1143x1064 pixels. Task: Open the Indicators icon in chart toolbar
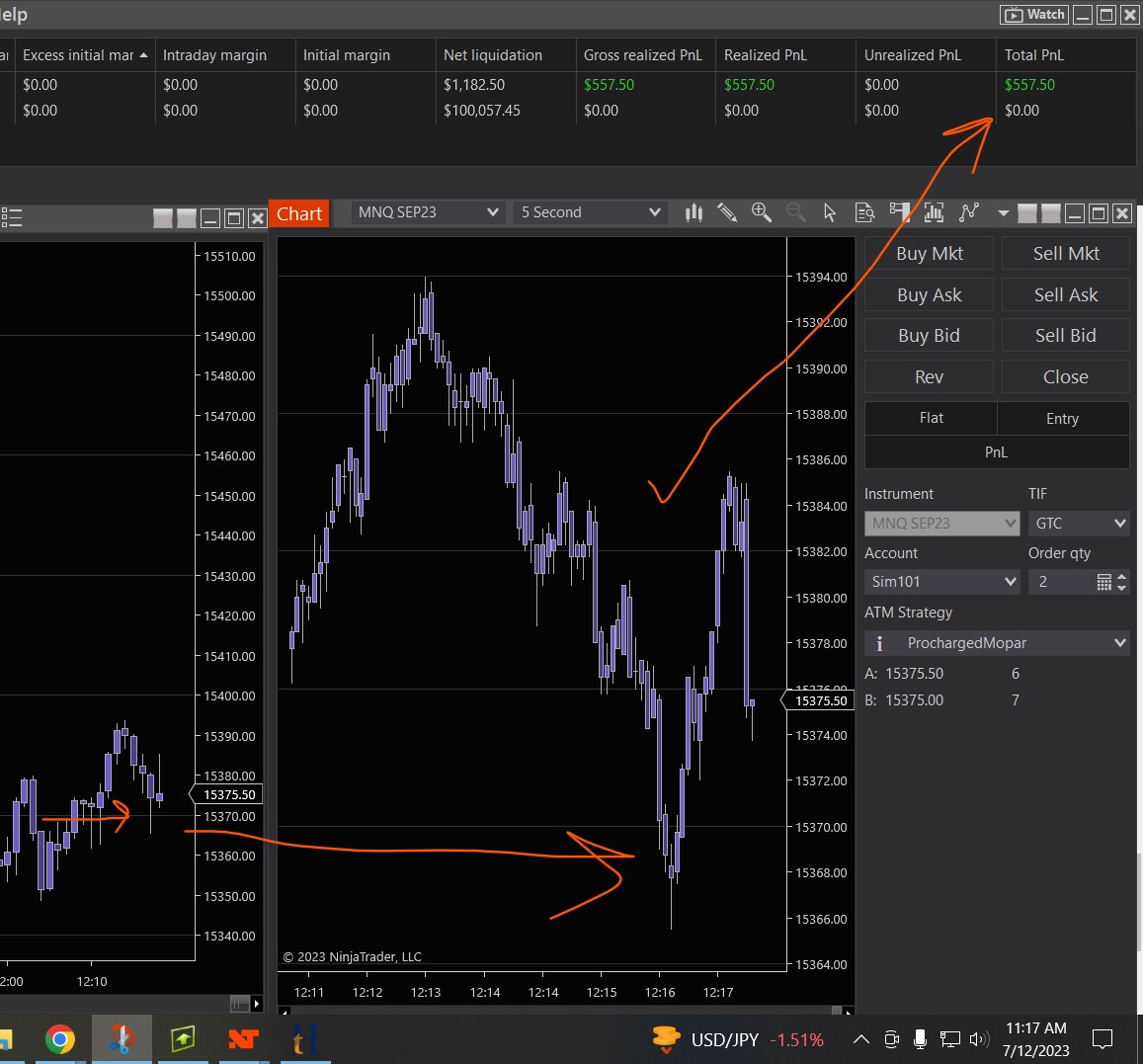point(934,212)
